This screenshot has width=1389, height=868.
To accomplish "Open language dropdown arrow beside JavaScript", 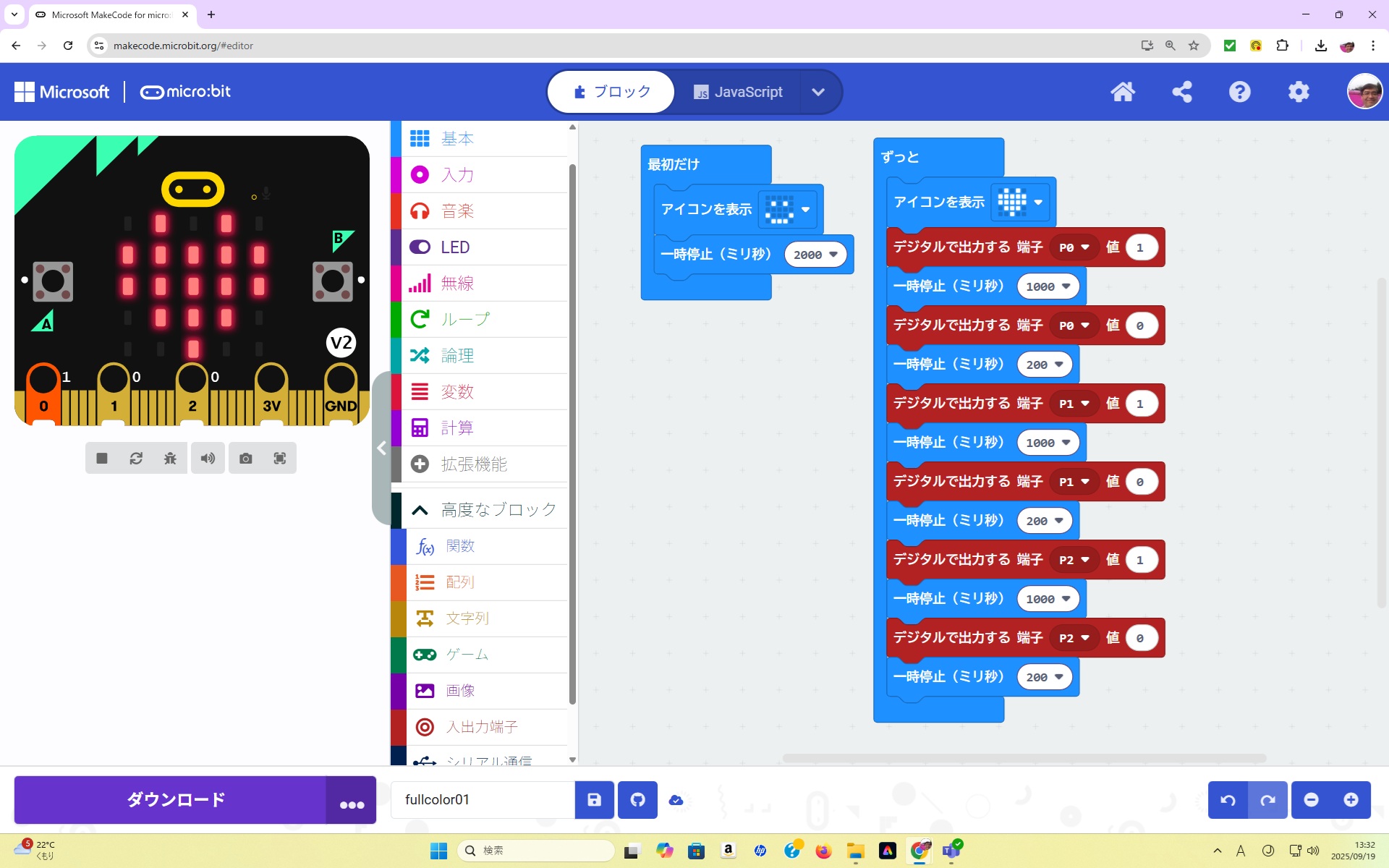I will click(x=818, y=92).
